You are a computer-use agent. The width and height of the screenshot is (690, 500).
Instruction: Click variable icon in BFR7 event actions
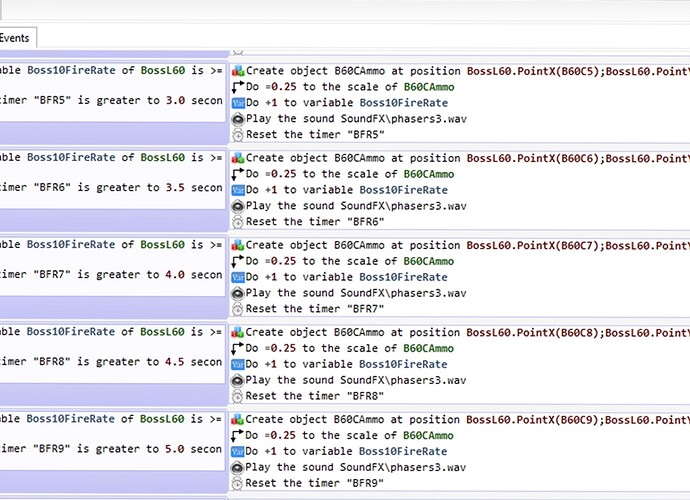point(238,277)
